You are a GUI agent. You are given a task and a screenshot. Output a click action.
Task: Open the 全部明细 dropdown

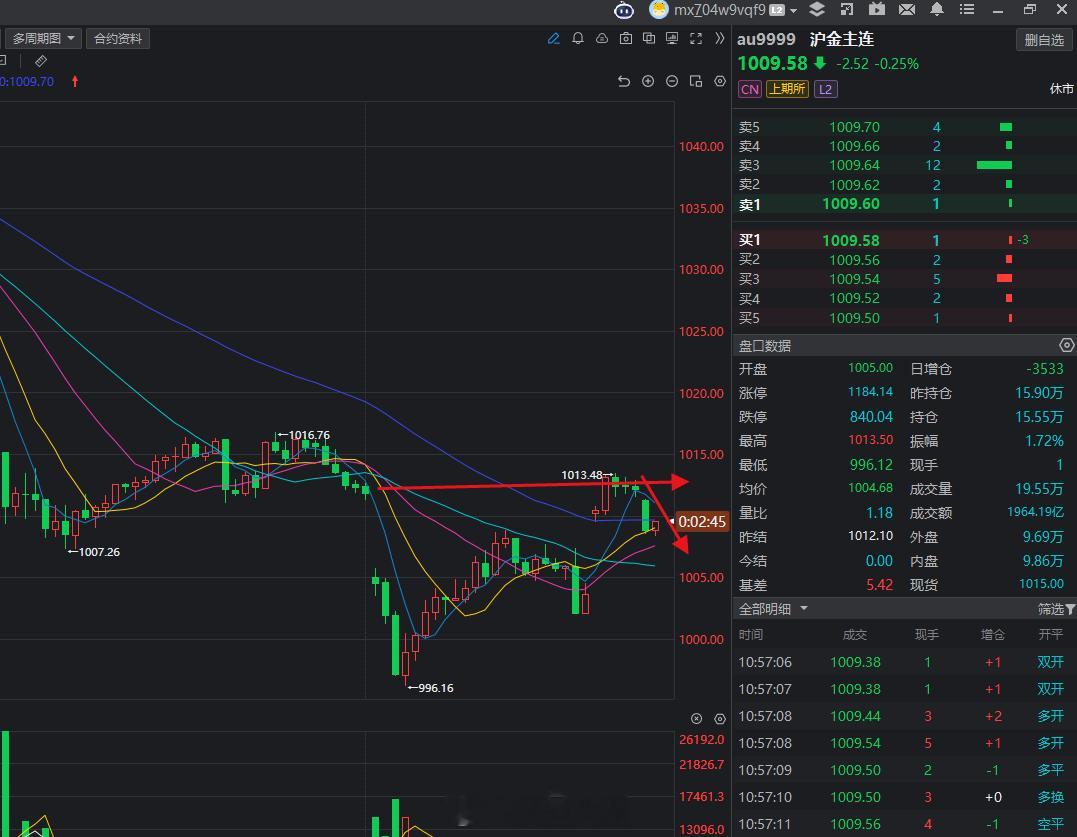pyautogui.click(x=804, y=608)
